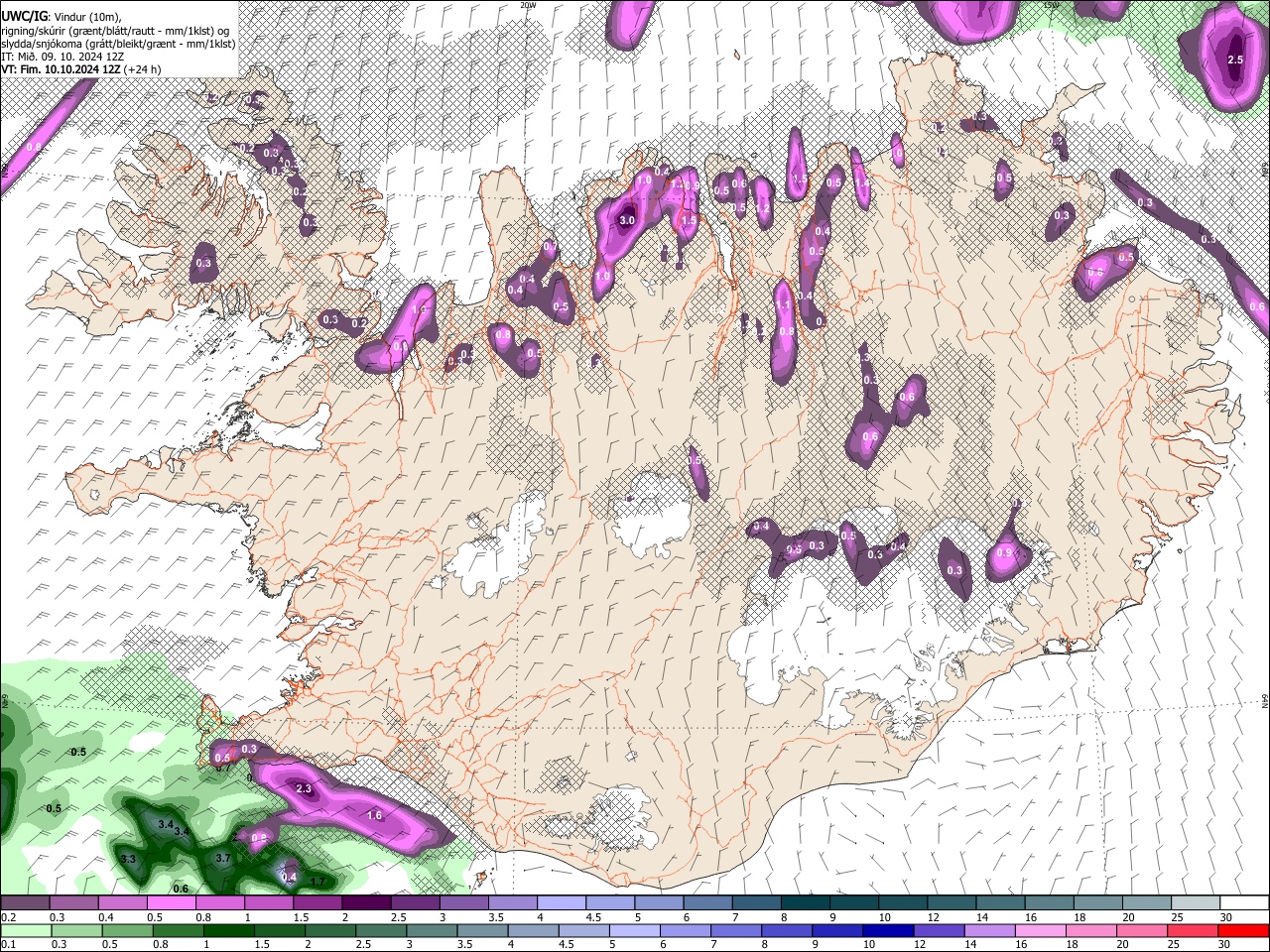
Task: Click the 1.1 value in the north-central snow band
Action: 783,305
